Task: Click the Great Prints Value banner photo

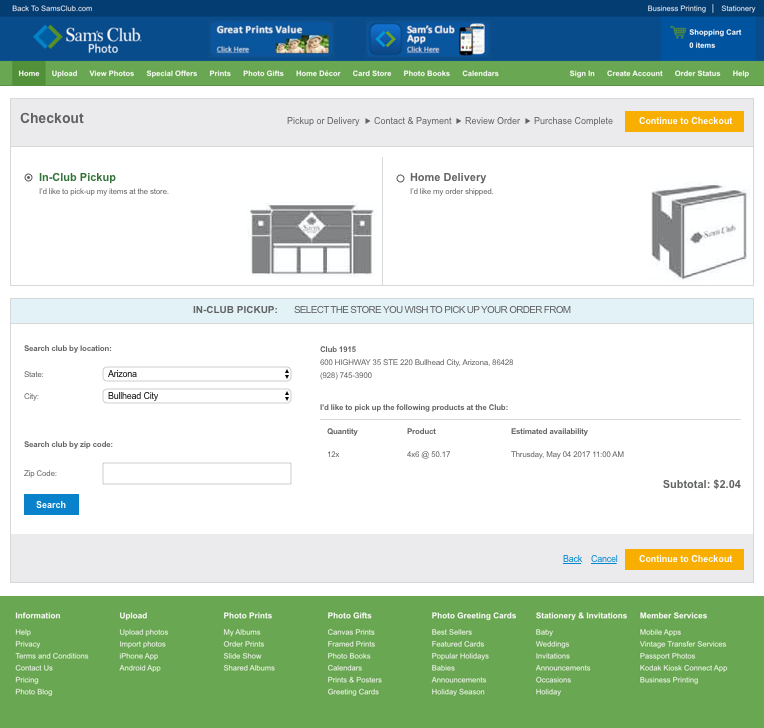Action: click(x=302, y=45)
